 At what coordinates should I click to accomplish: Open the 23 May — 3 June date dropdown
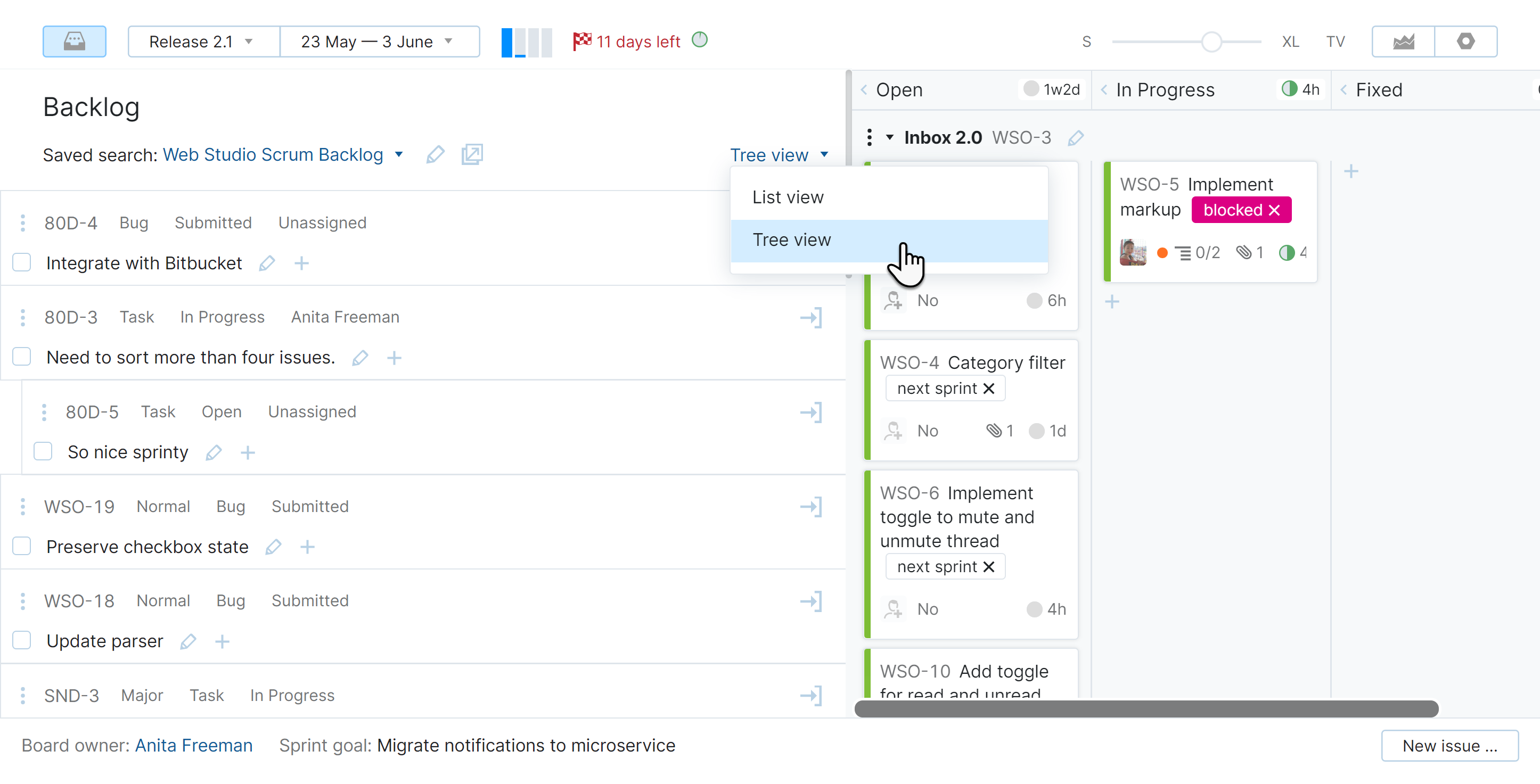380,41
